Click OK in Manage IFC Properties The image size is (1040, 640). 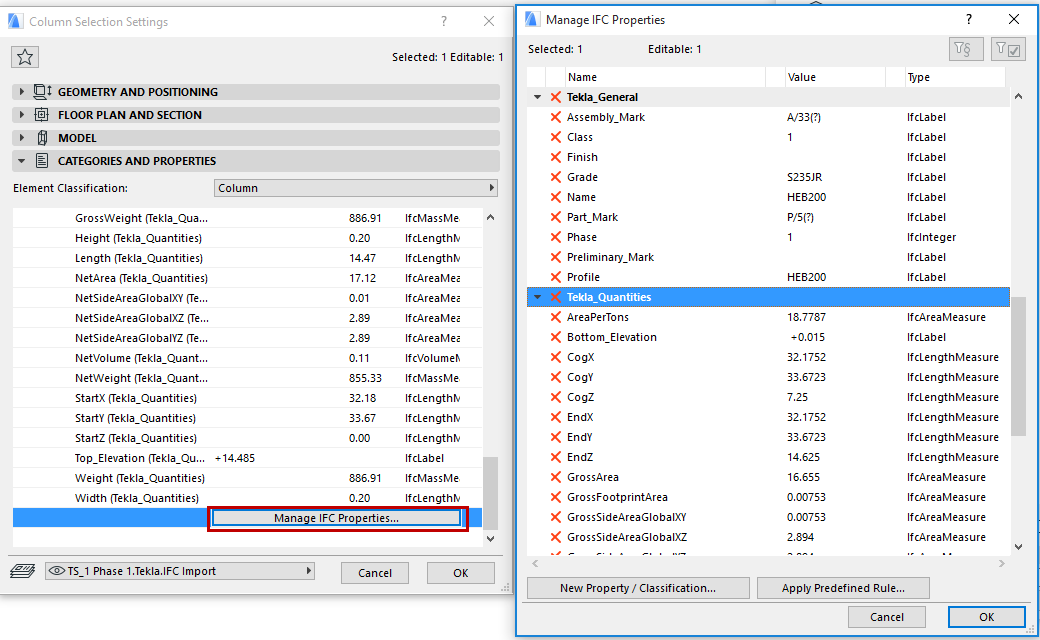(x=987, y=617)
